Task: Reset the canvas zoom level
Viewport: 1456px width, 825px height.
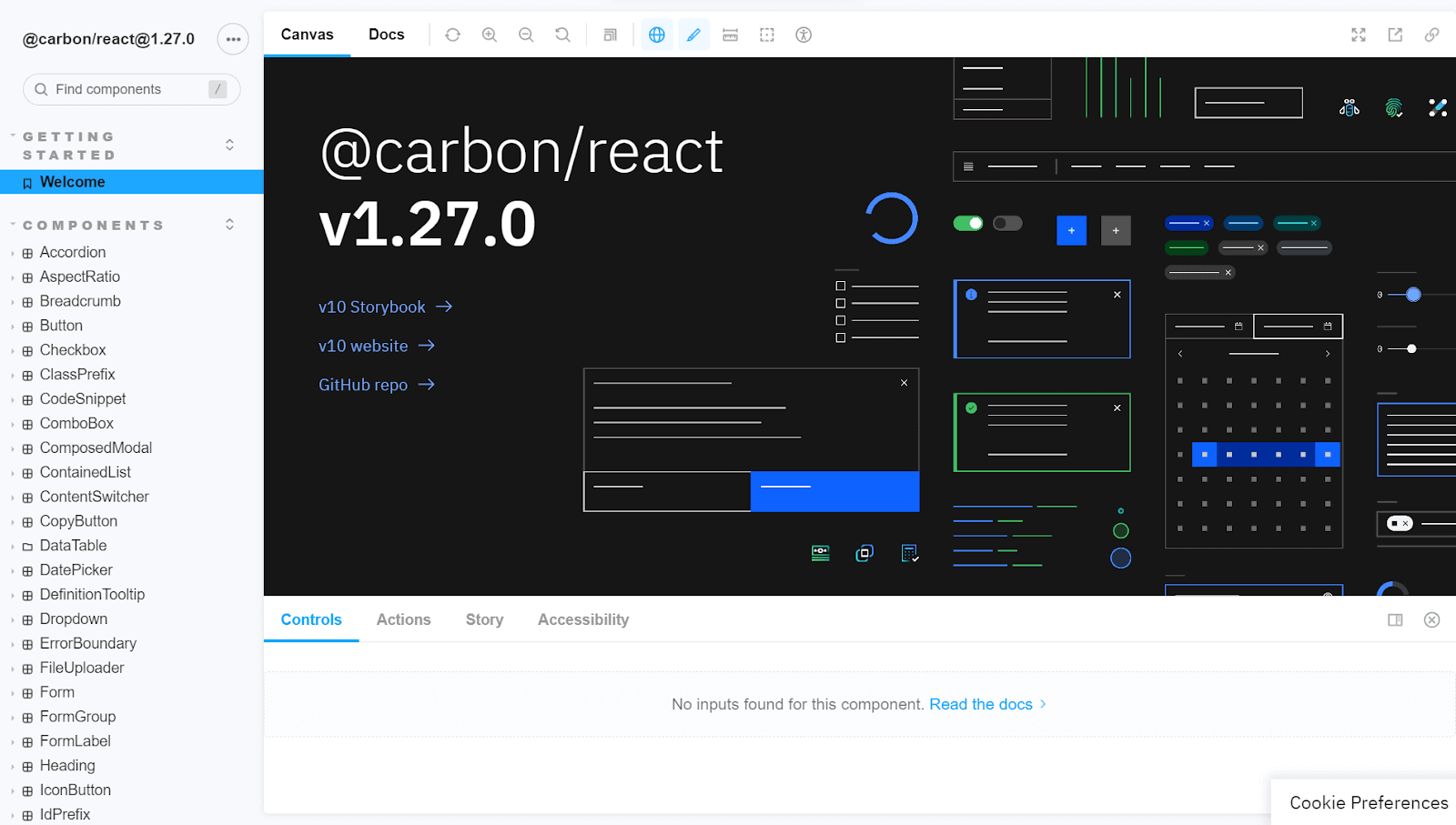Action: click(562, 35)
